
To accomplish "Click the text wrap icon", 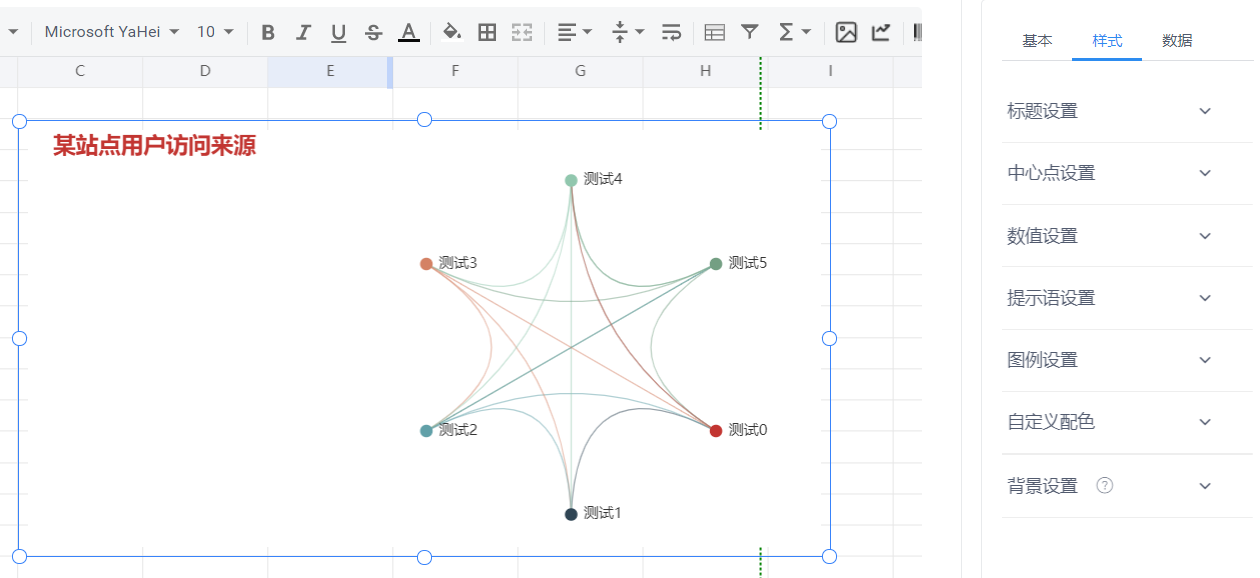I will (x=672, y=32).
